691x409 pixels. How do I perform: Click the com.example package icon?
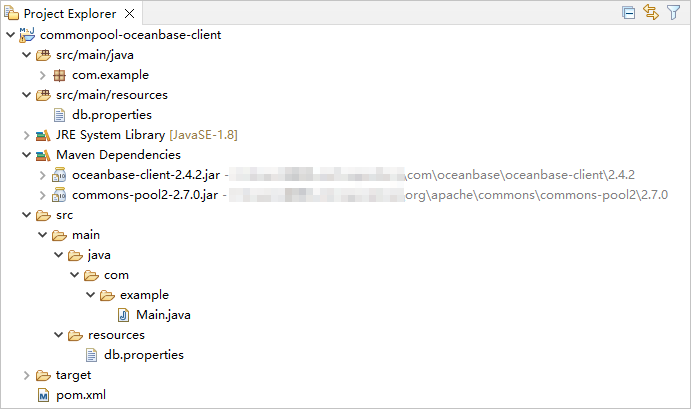pyautogui.click(x=59, y=75)
